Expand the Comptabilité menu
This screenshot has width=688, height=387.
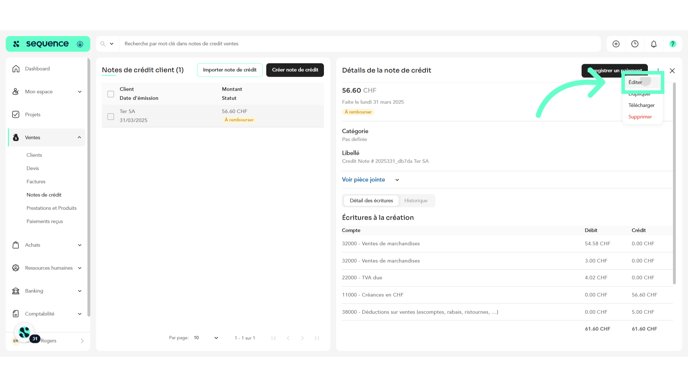tap(79, 314)
